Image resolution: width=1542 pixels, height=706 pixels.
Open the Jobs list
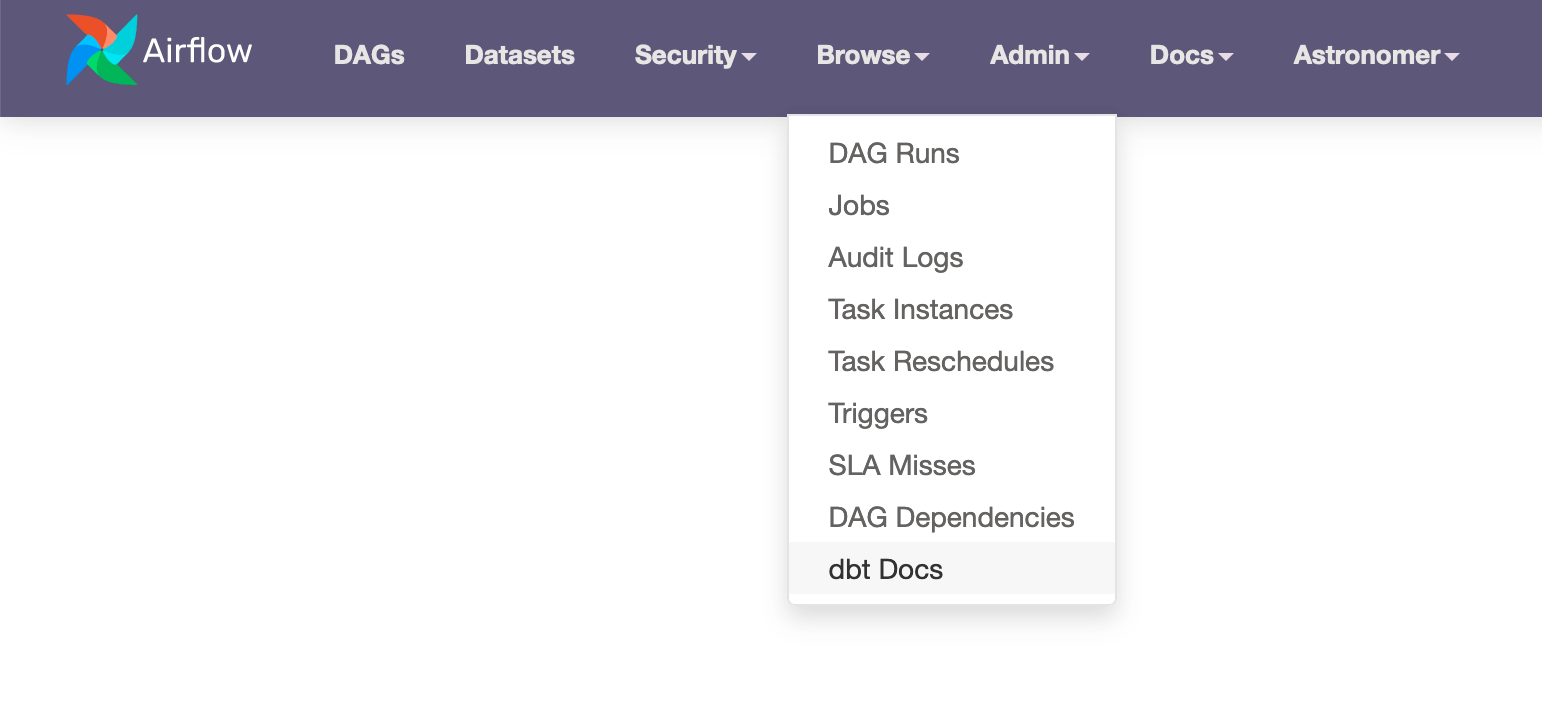click(858, 205)
